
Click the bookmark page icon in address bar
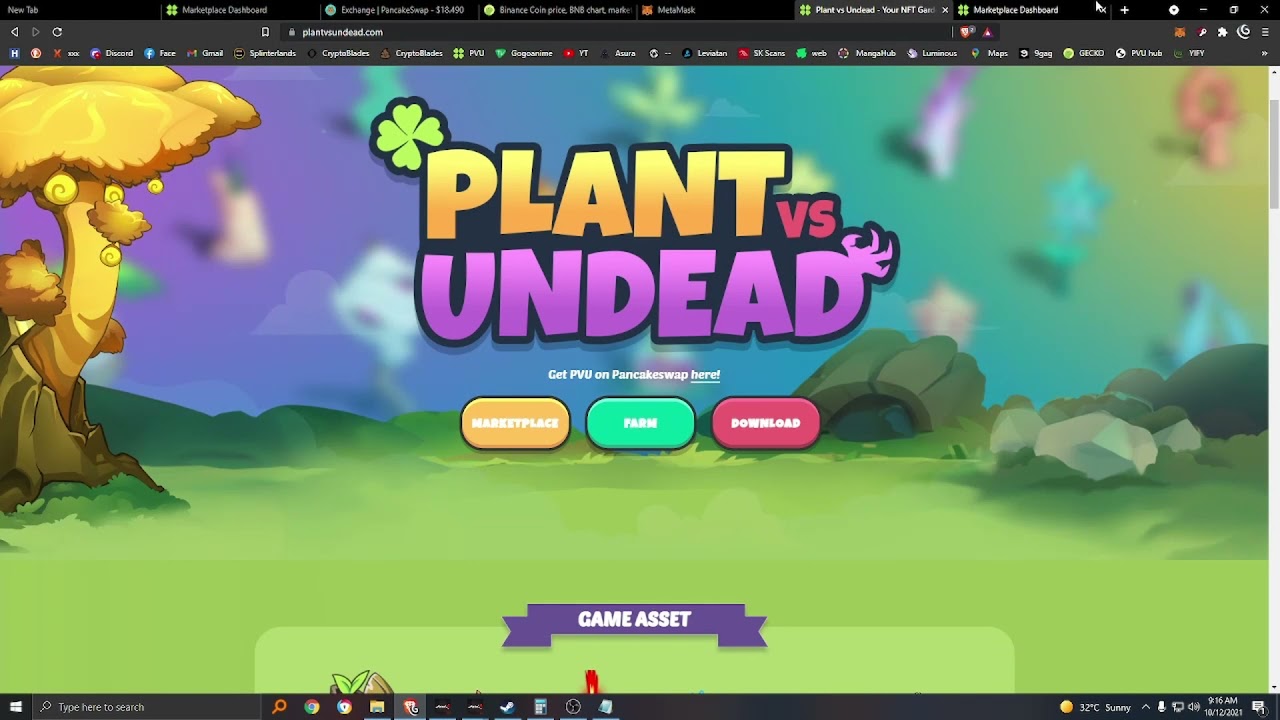265,32
